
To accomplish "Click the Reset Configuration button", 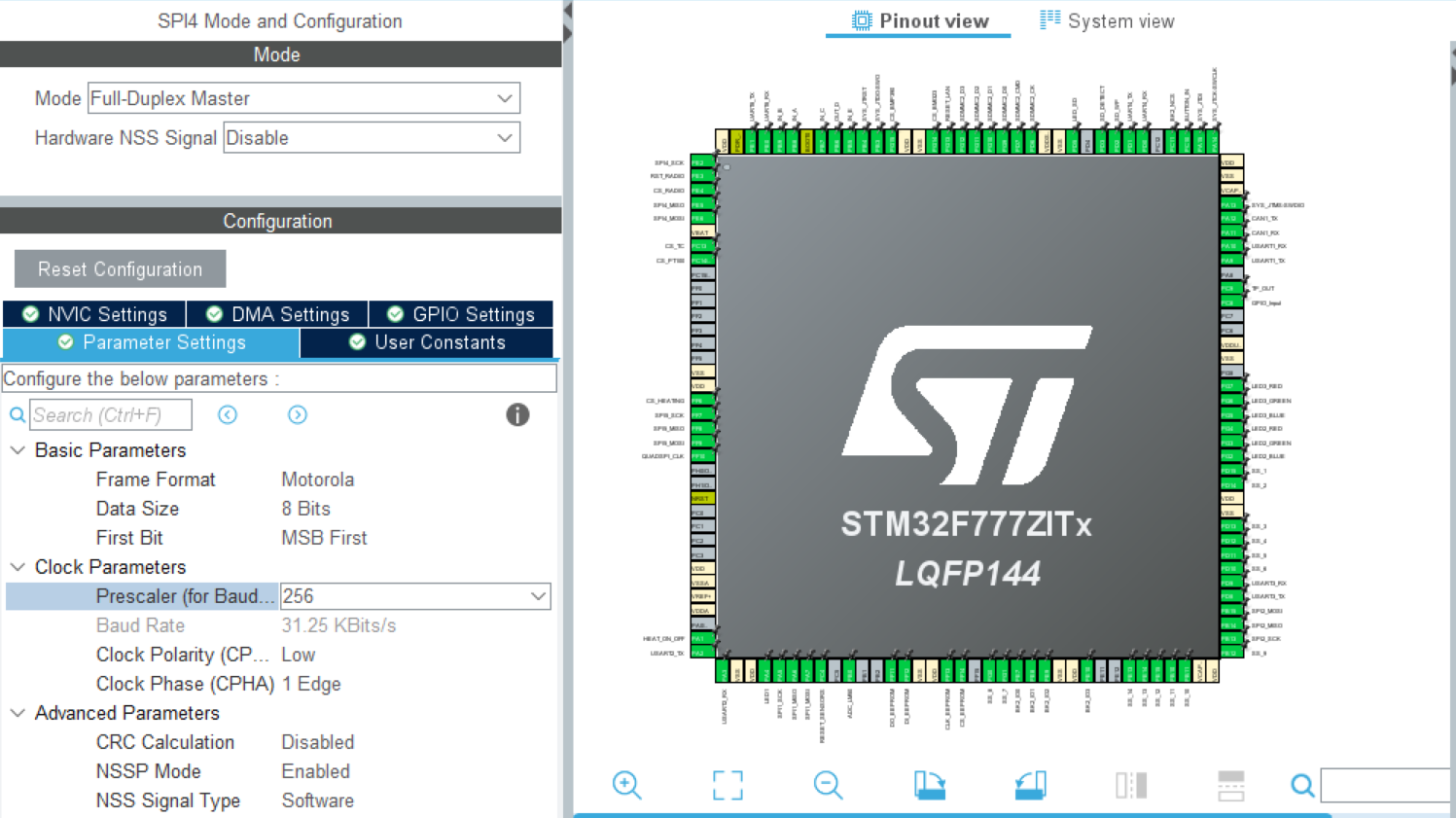I will pos(119,268).
